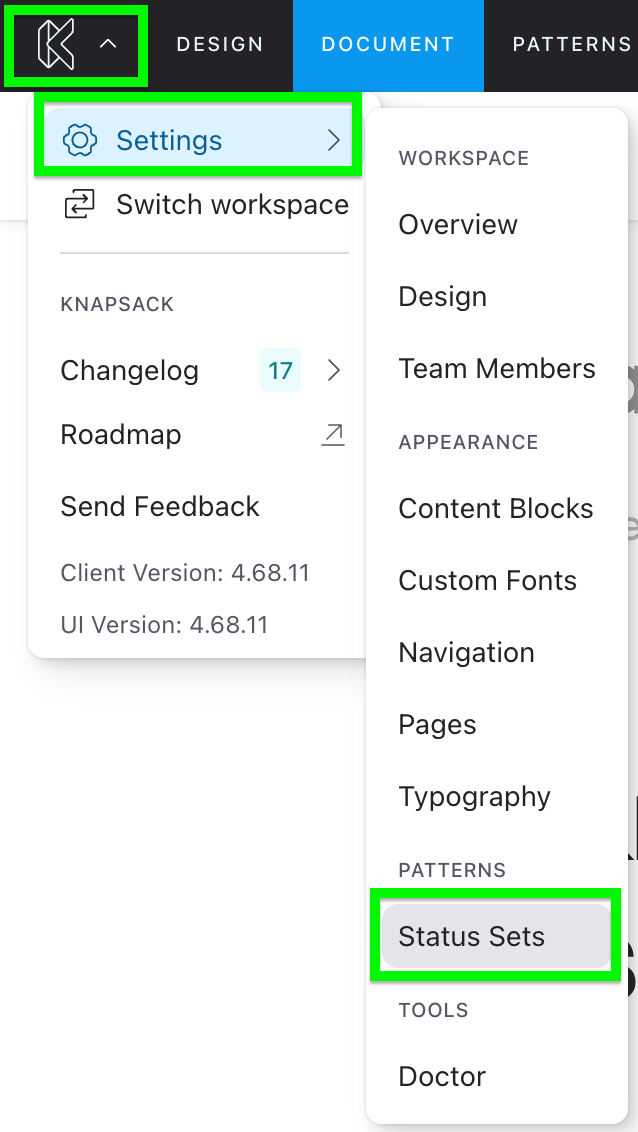
Task: Open the DESIGN tab
Action: [220, 44]
